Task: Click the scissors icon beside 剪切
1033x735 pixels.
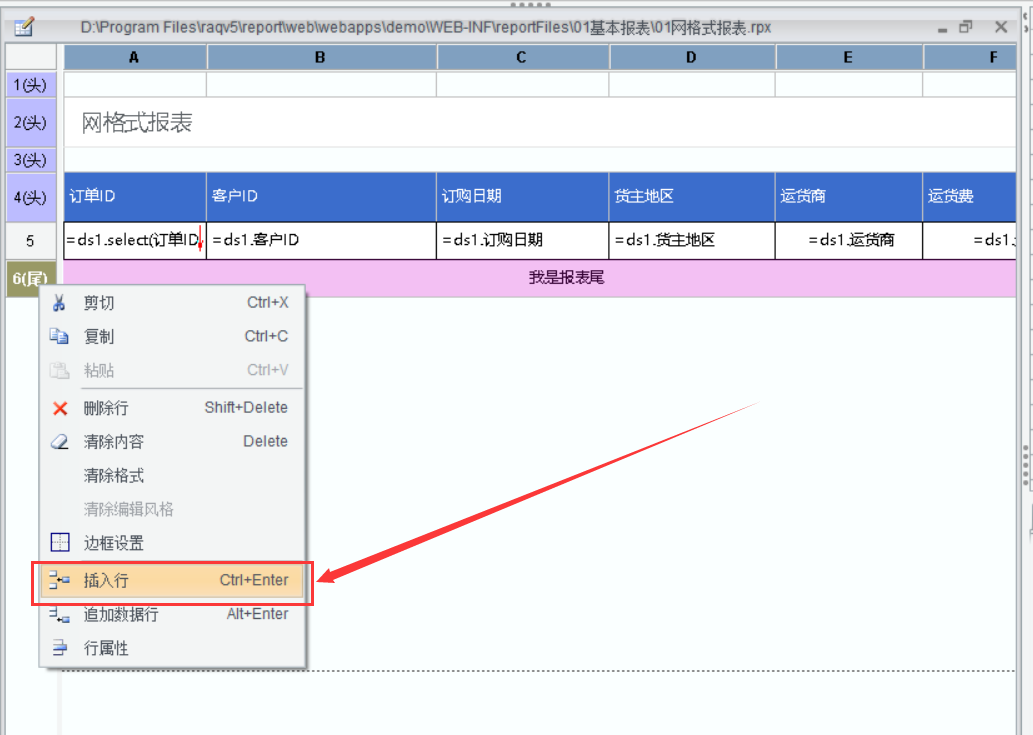Action: click(60, 303)
